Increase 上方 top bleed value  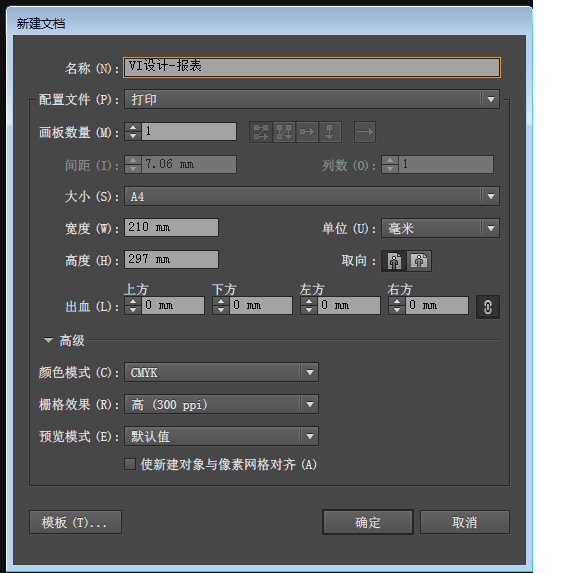[x=133, y=301]
